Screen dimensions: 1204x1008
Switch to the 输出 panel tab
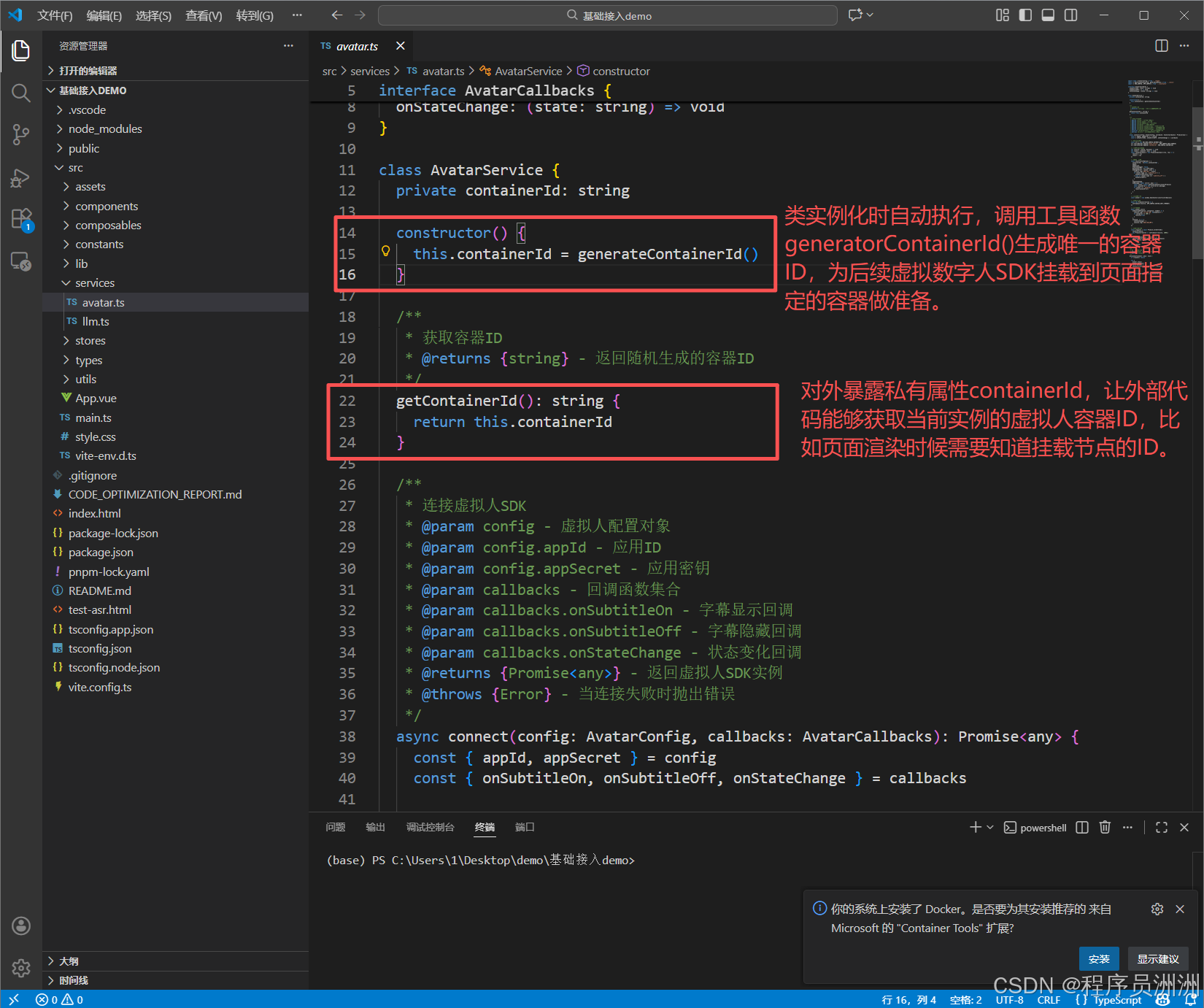[375, 827]
